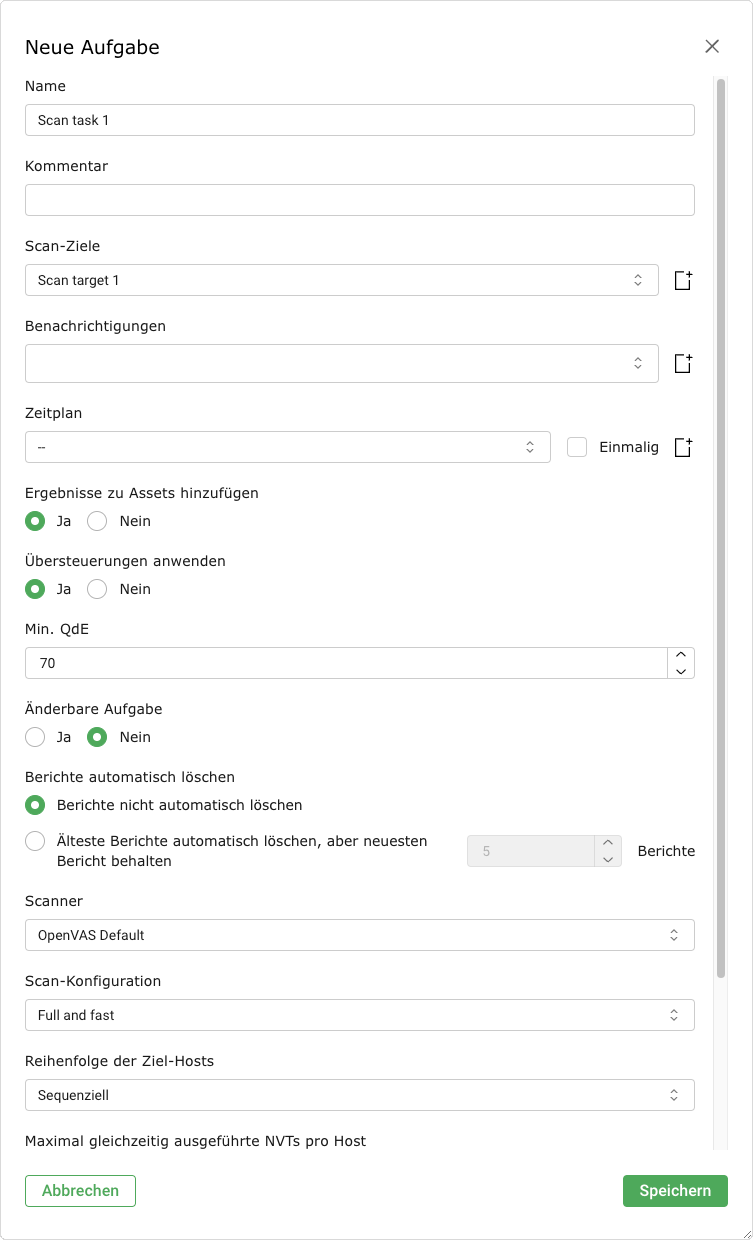The height and width of the screenshot is (1240, 753).
Task: Enable the Einmalig checkbox
Action: point(576,447)
